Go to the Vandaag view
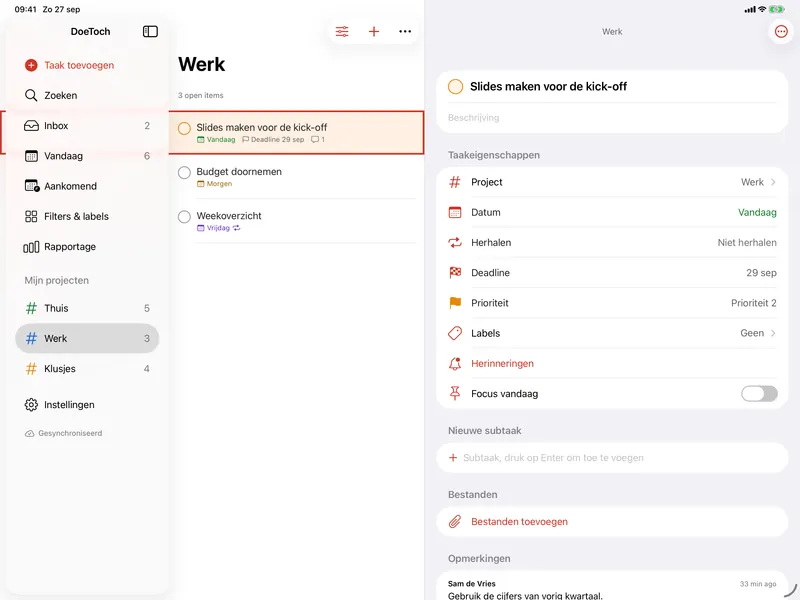This screenshot has width=800, height=600. tap(87, 156)
